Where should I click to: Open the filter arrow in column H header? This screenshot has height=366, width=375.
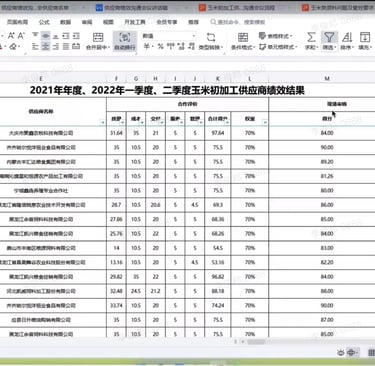click(x=162, y=122)
